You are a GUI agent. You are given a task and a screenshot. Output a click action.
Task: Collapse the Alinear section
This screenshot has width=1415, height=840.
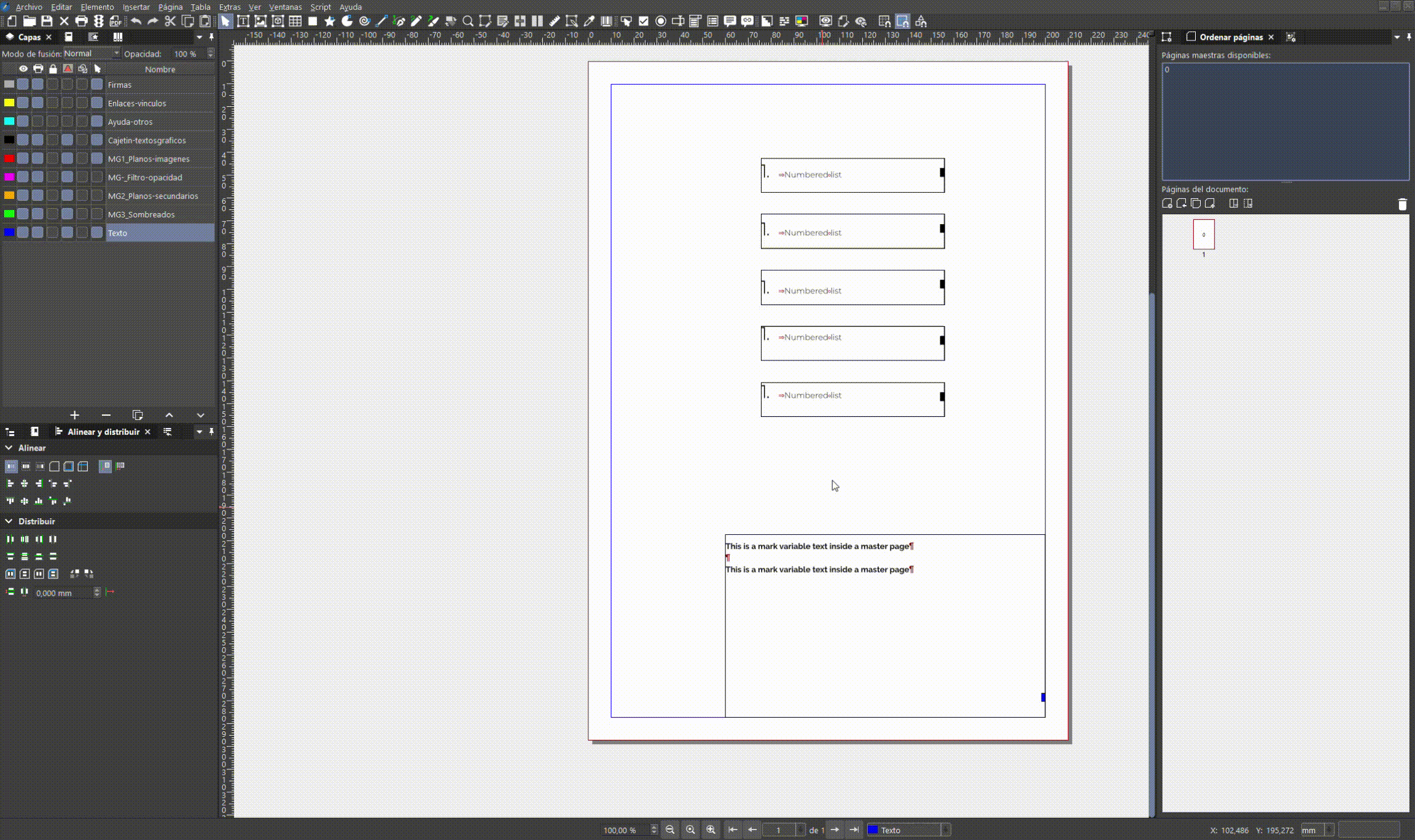point(9,448)
